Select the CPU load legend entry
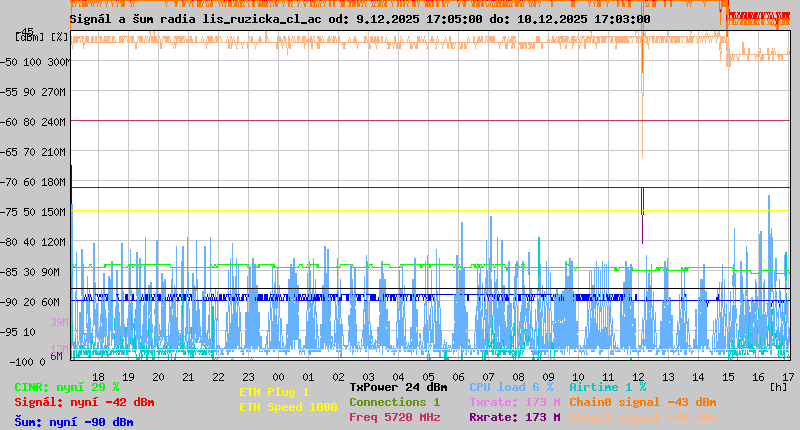The image size is (800, 430). (x=511, y=387)
